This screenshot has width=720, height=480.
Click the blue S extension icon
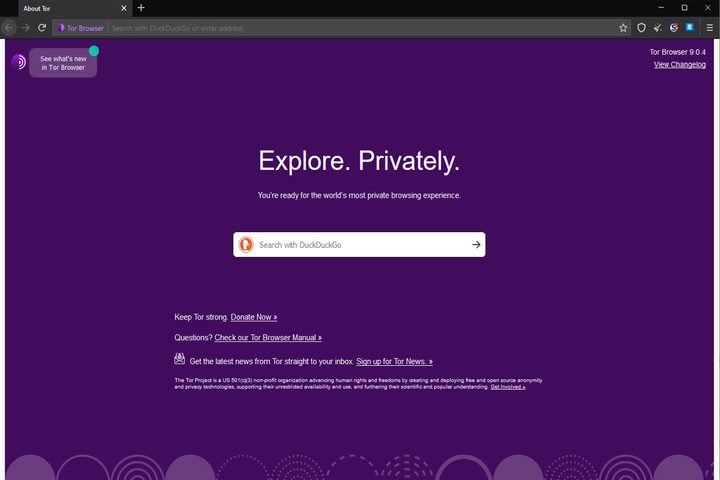click(690, 28)
